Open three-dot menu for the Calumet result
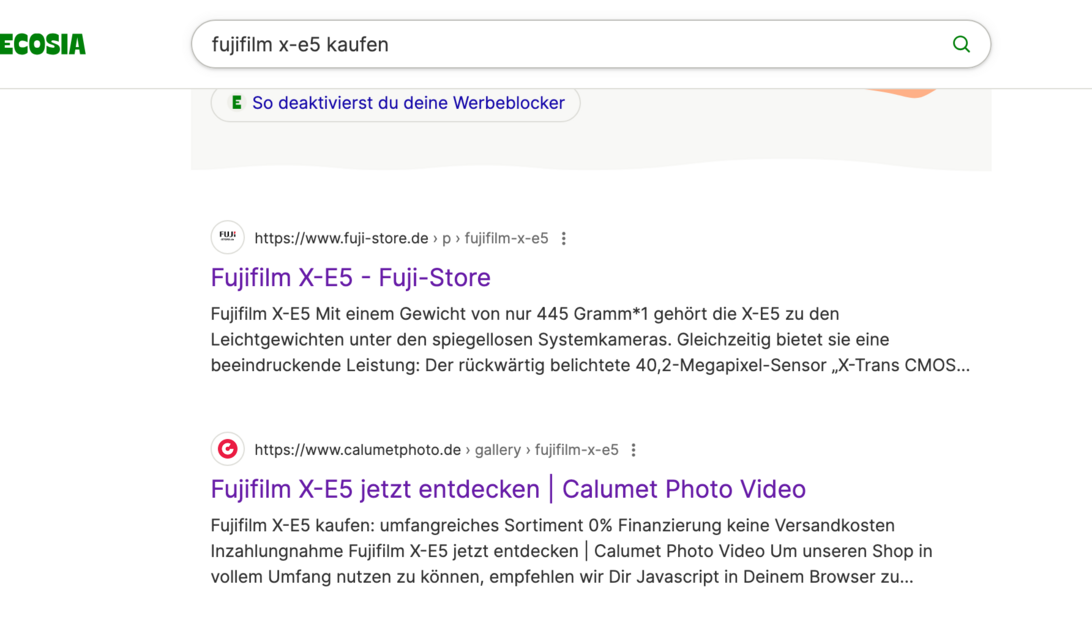Screen dimensions: 1092x631 pyautogui.click(x=634, y=450)
